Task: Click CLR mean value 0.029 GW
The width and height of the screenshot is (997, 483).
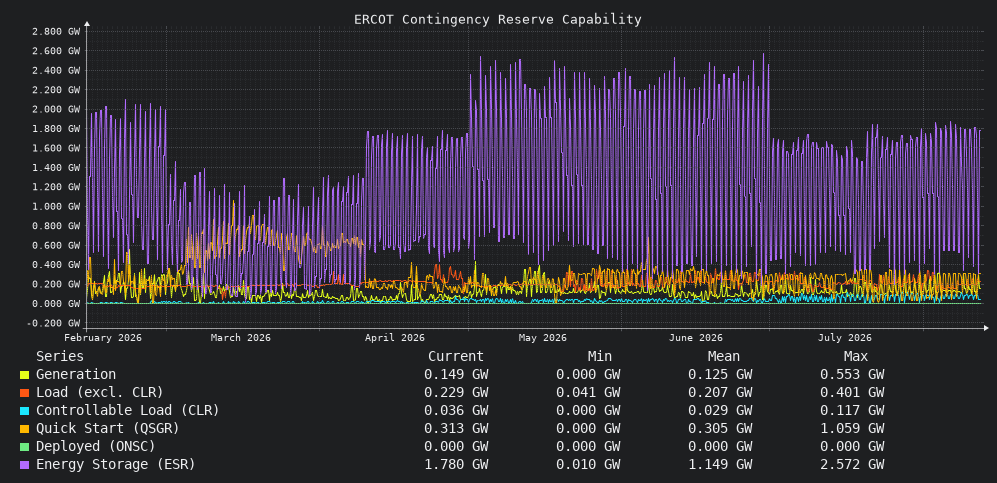Action: [x=720, y=411]
